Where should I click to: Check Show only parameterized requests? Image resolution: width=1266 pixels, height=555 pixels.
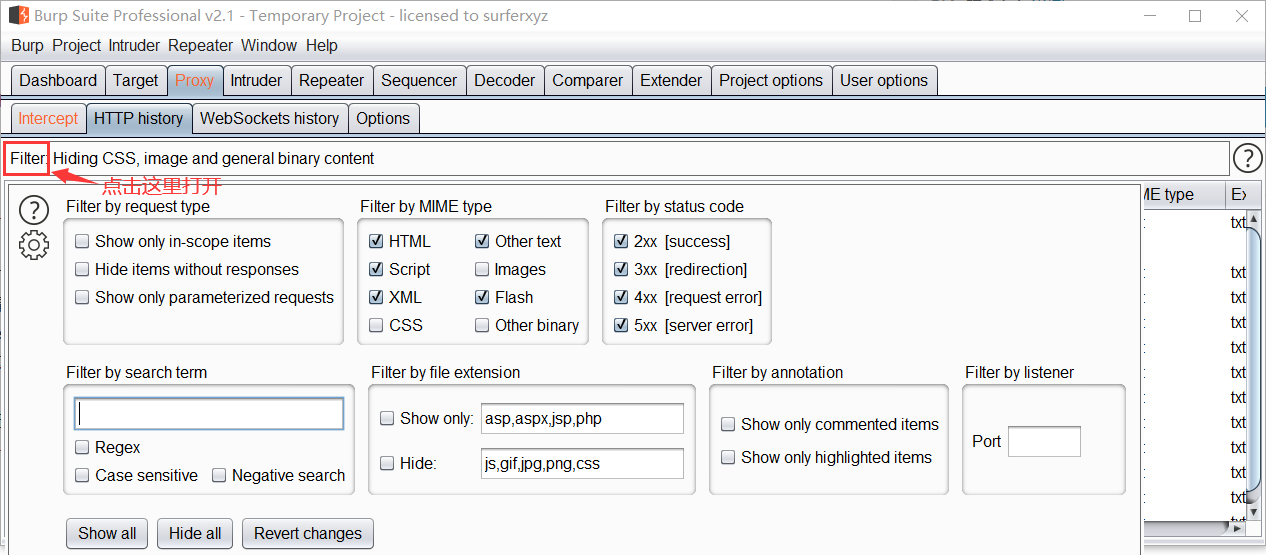point(82,297)
